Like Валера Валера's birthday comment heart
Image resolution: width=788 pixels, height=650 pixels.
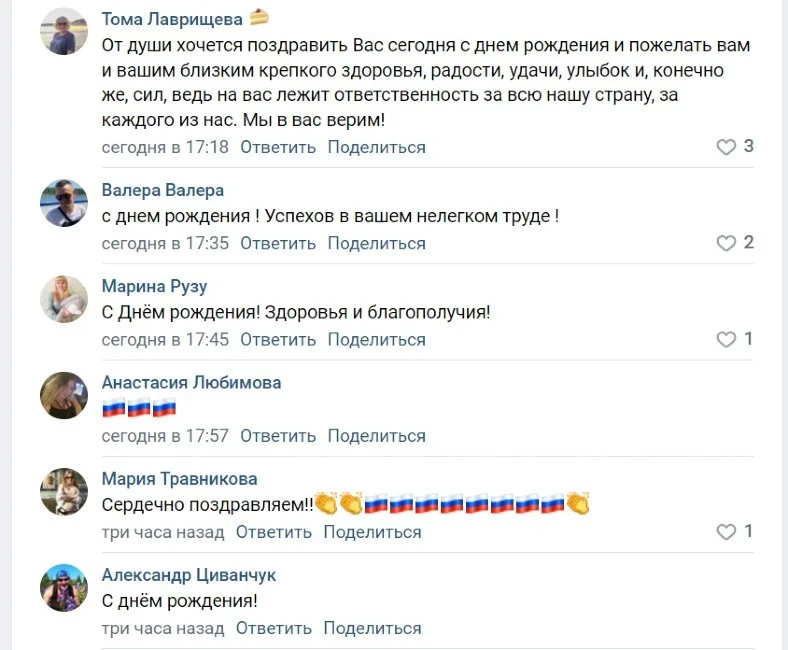click(x=726, y=243)
